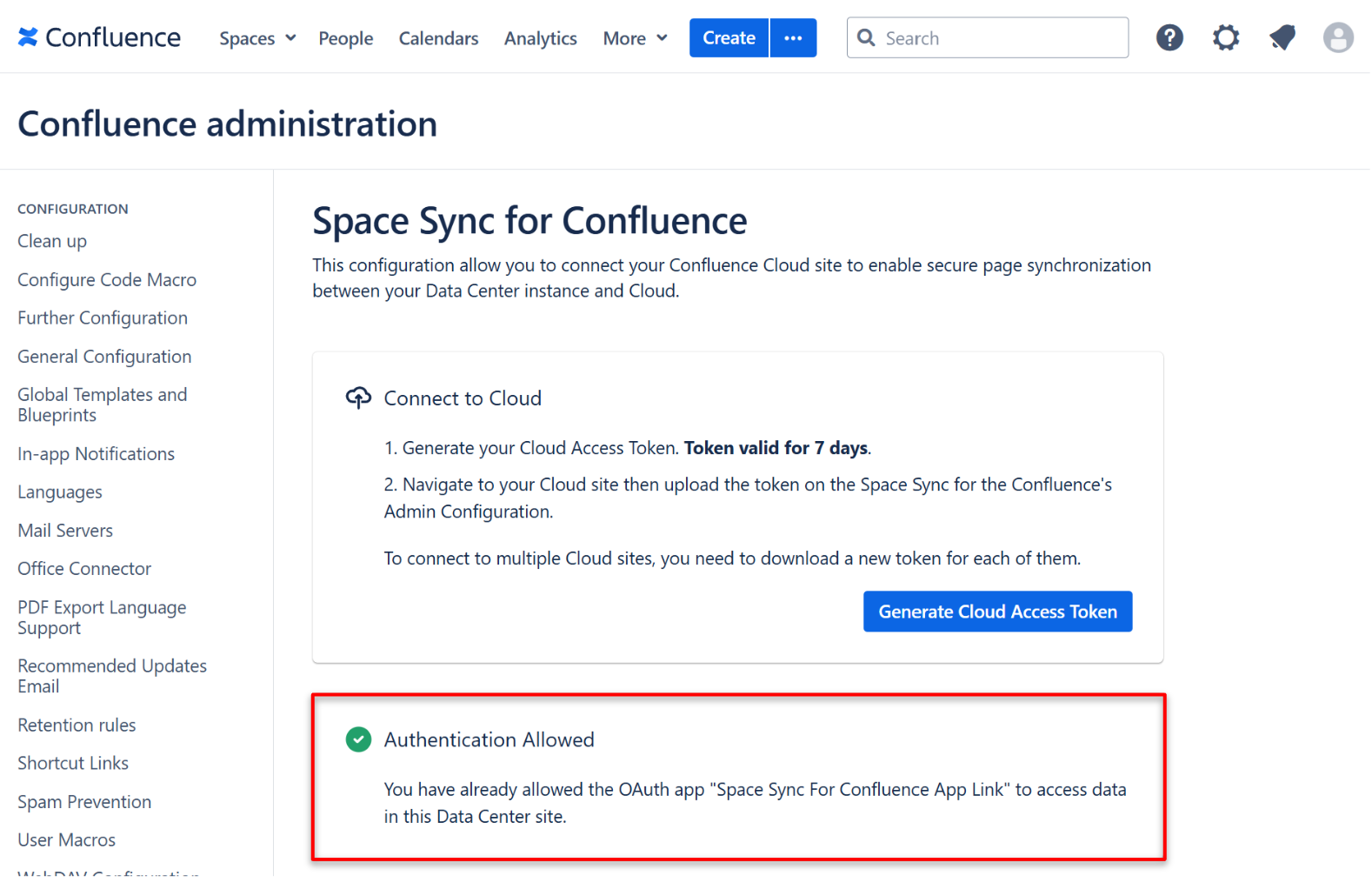Click the Connect to Cloud upload icon
Viewport: 1372px width, 896px height.
[x=358, y=398]
